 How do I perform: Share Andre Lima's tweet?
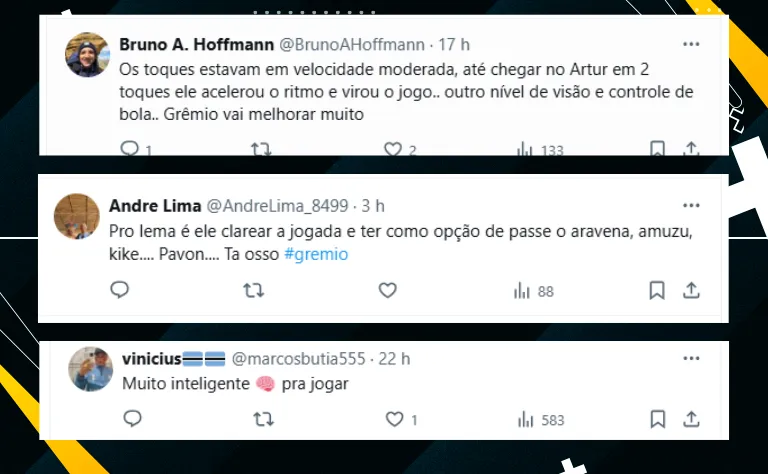691,291
